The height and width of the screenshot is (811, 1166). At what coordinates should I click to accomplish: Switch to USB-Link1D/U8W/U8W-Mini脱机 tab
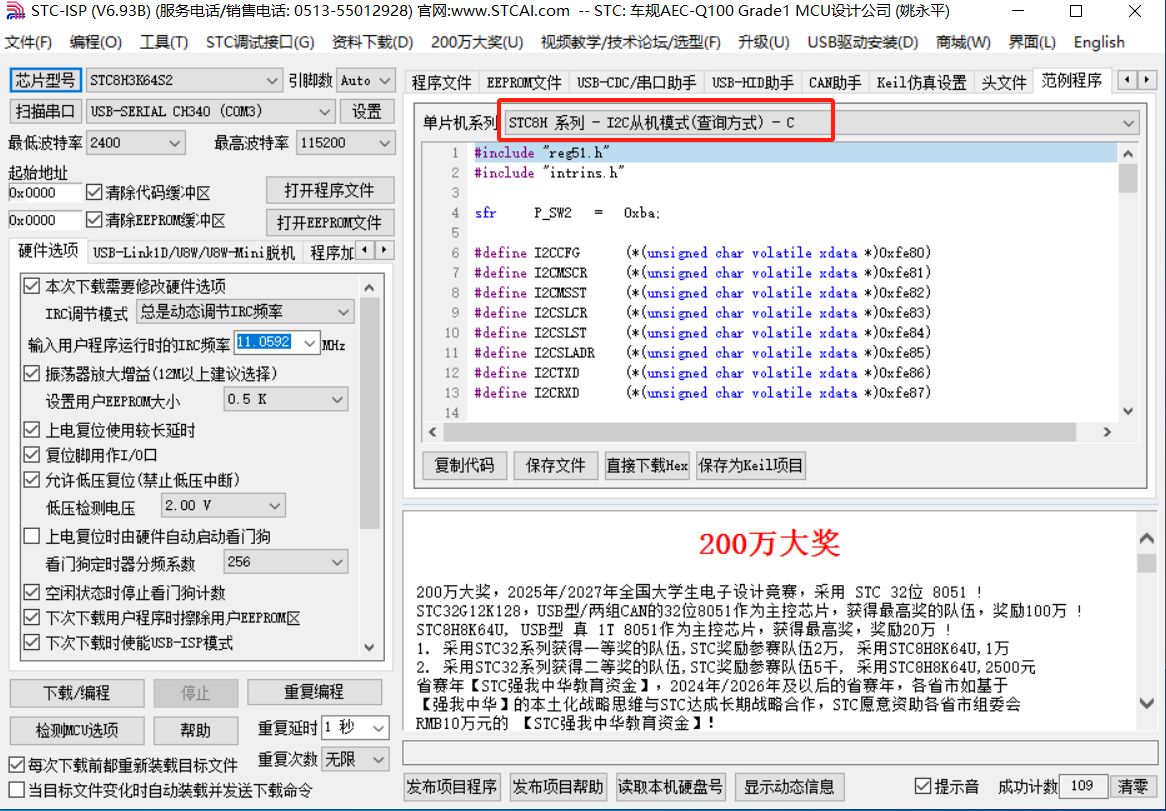click(x=194, y=253)
